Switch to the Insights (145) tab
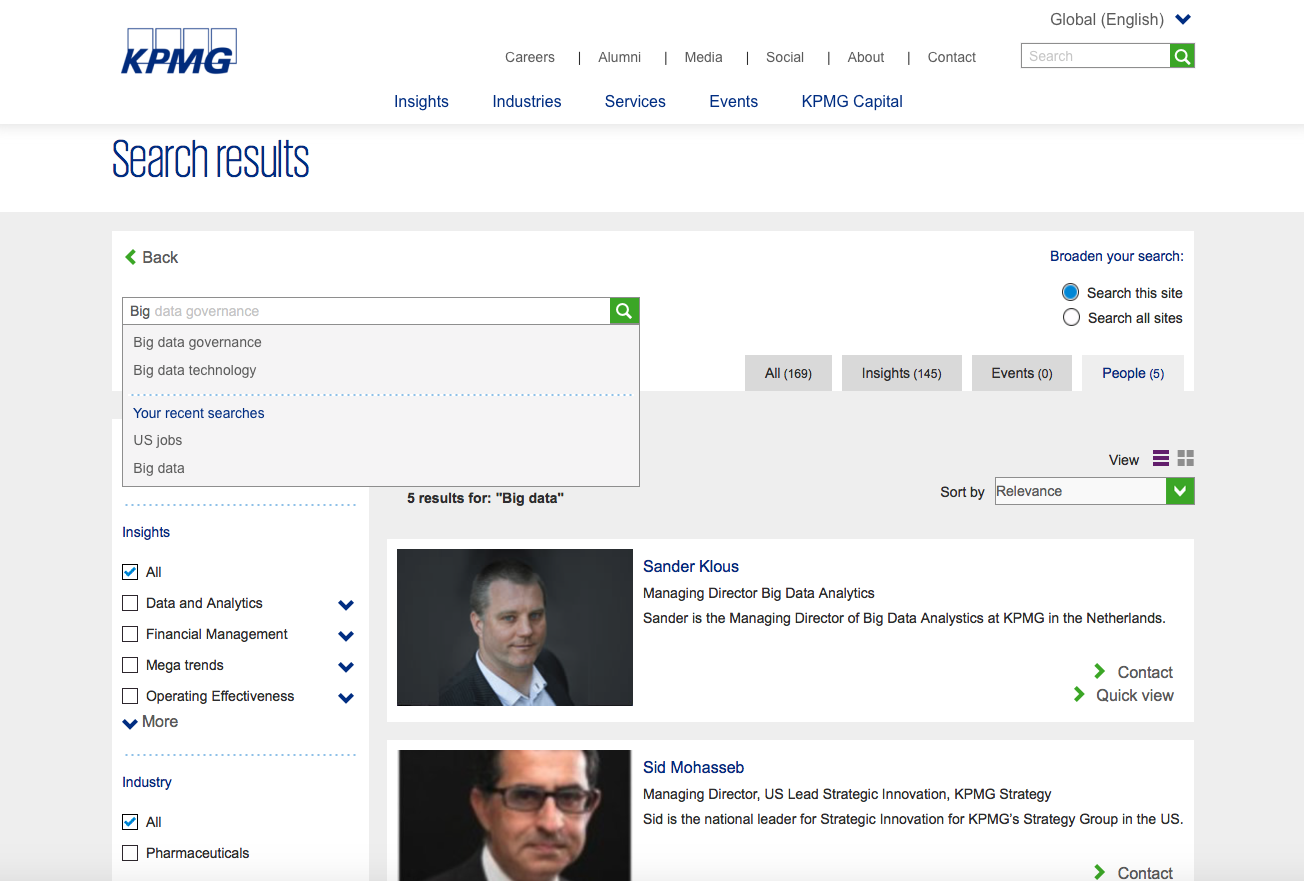 tap(902, 373)
